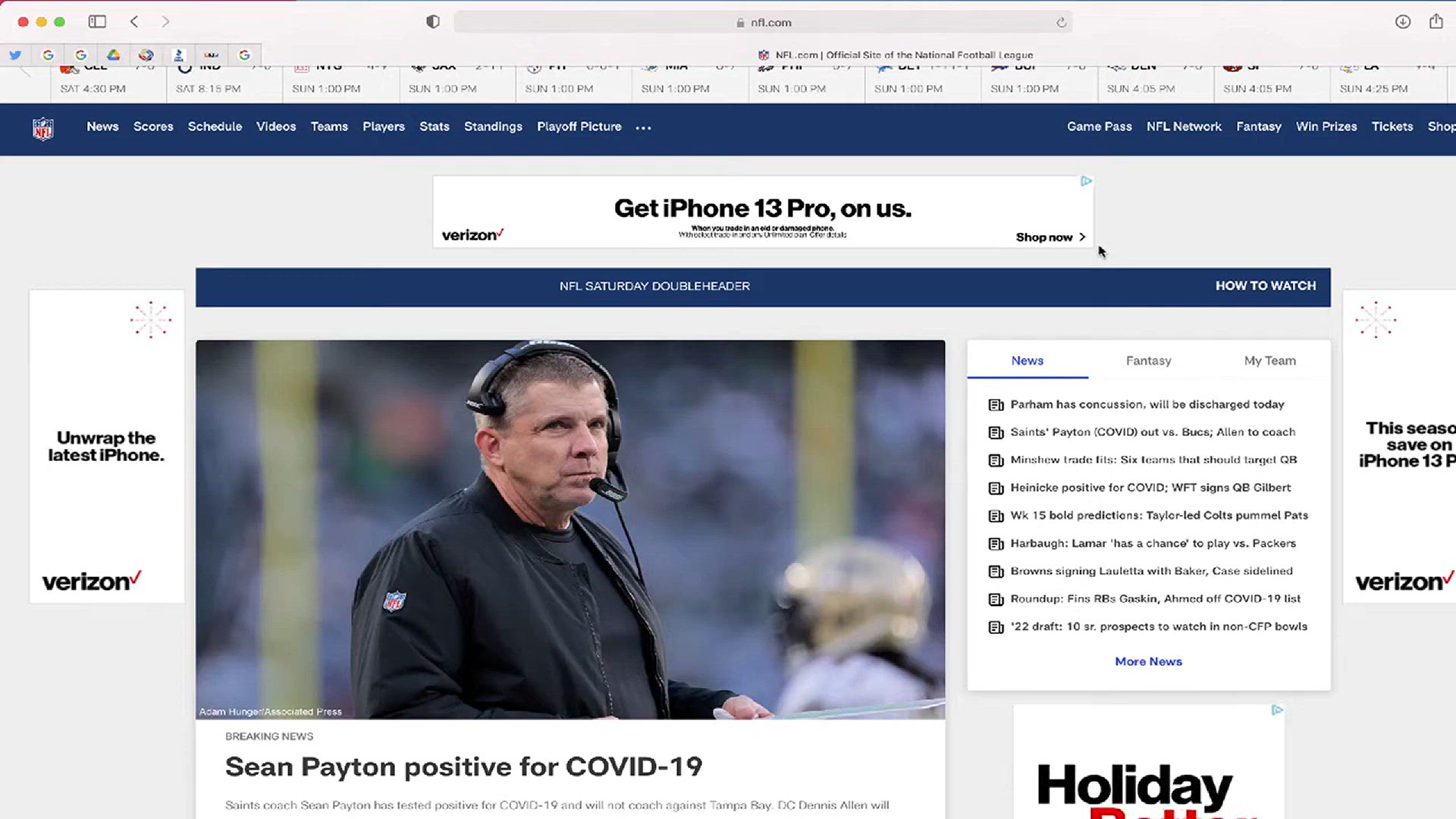Go to the Schedule navigation item
The height and width of the screenshot is (819, 1456).
coord(215,127)
